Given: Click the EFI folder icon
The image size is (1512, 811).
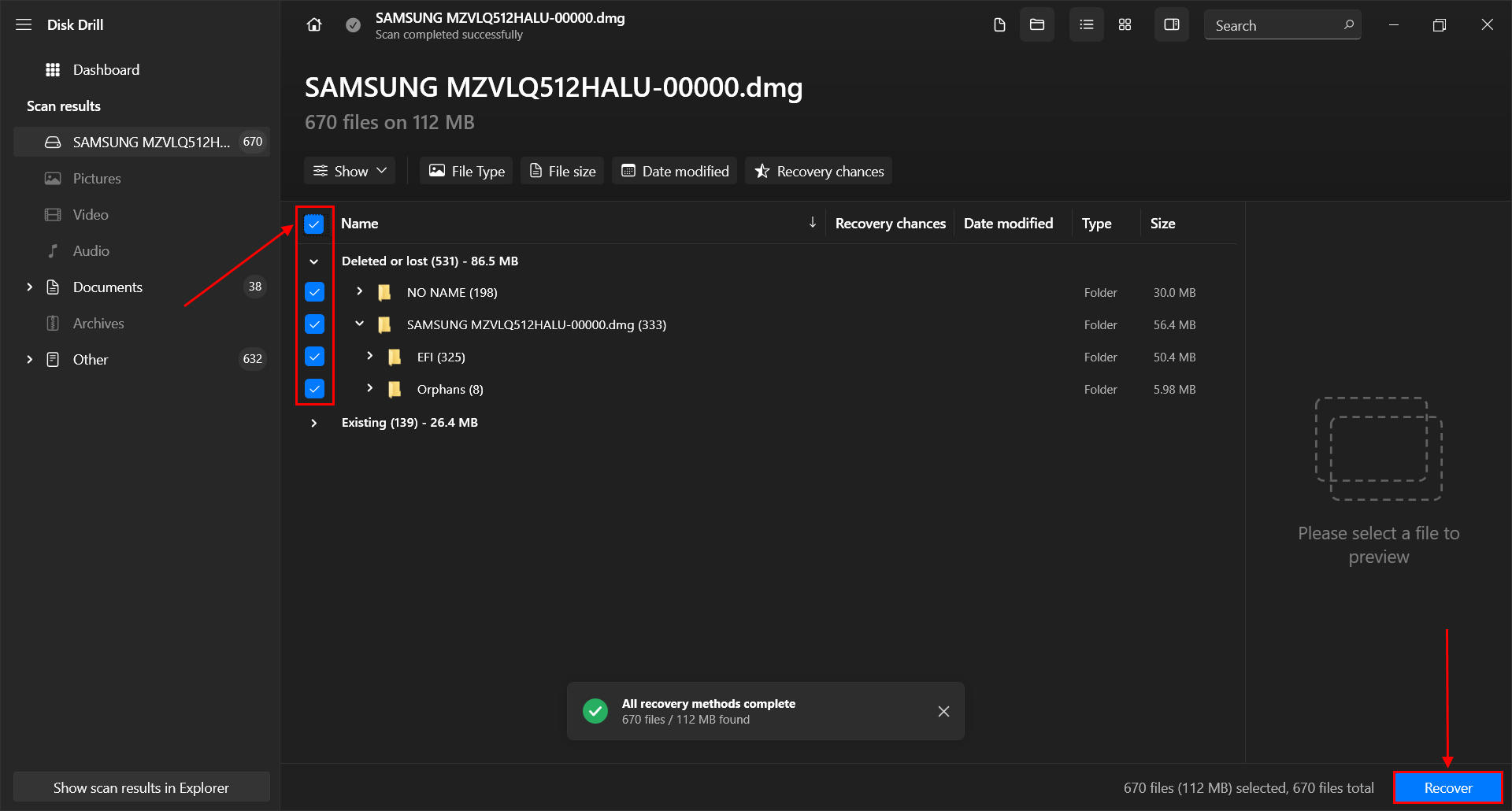Looking at the screenshot, I should (x=395, y=357).
